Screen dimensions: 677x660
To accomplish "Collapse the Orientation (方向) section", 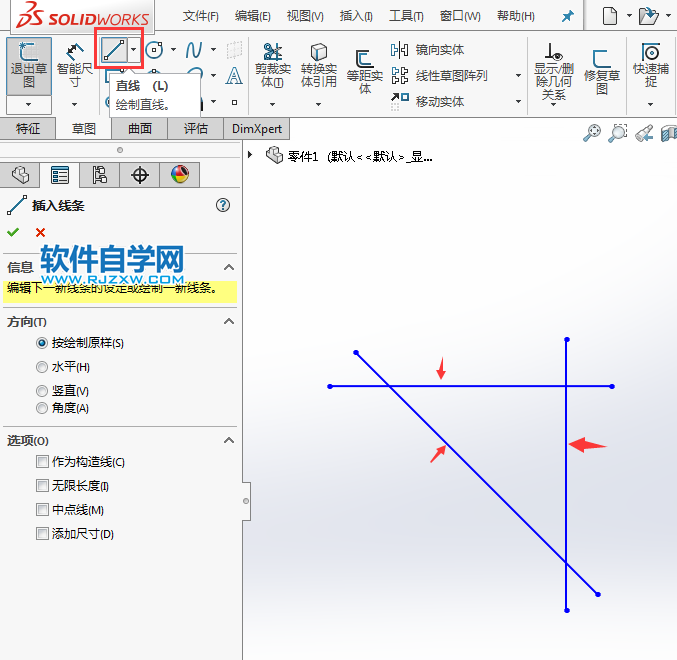I will point(229,322).
